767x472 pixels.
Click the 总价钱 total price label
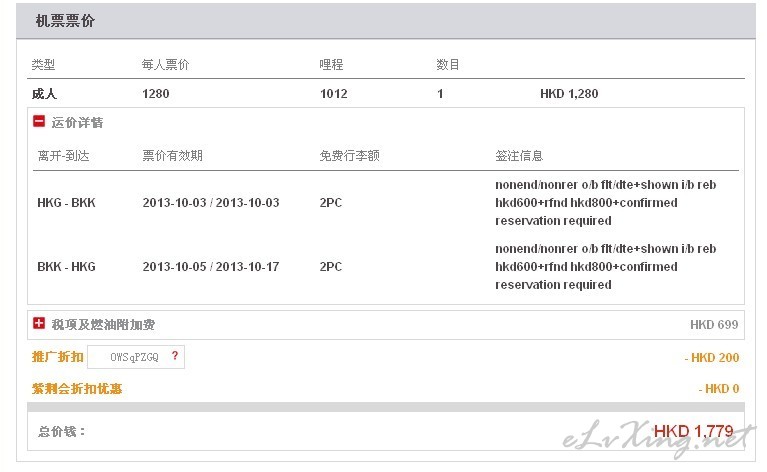tap(62, 431)
